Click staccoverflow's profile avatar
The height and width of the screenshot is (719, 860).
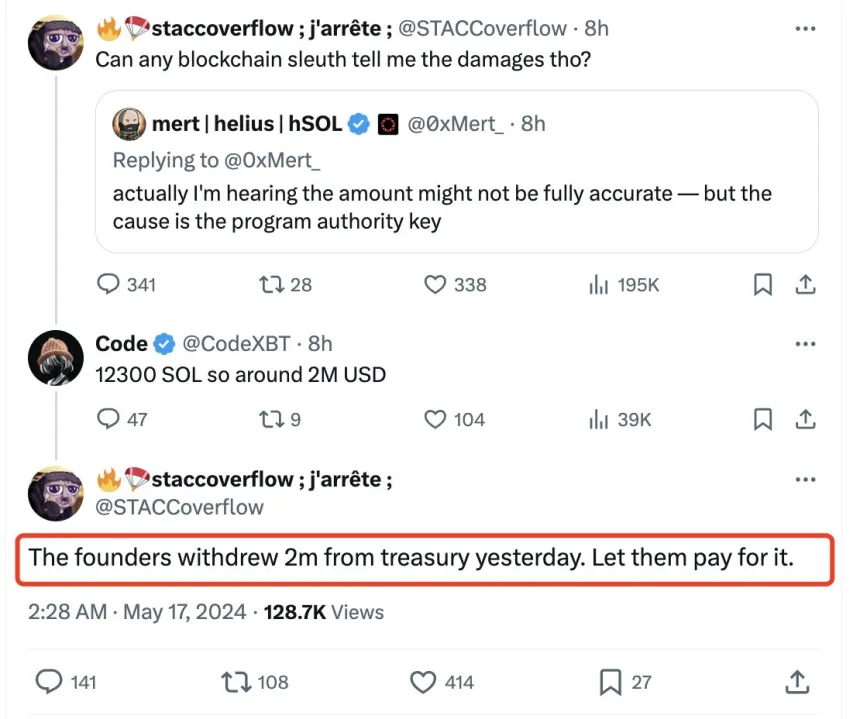tap(55, 42)
